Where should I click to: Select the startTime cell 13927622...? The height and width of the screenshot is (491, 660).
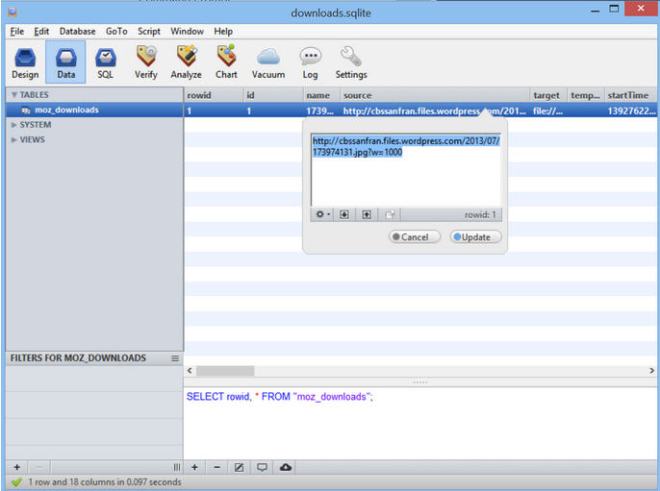click(x=630, y=111)
